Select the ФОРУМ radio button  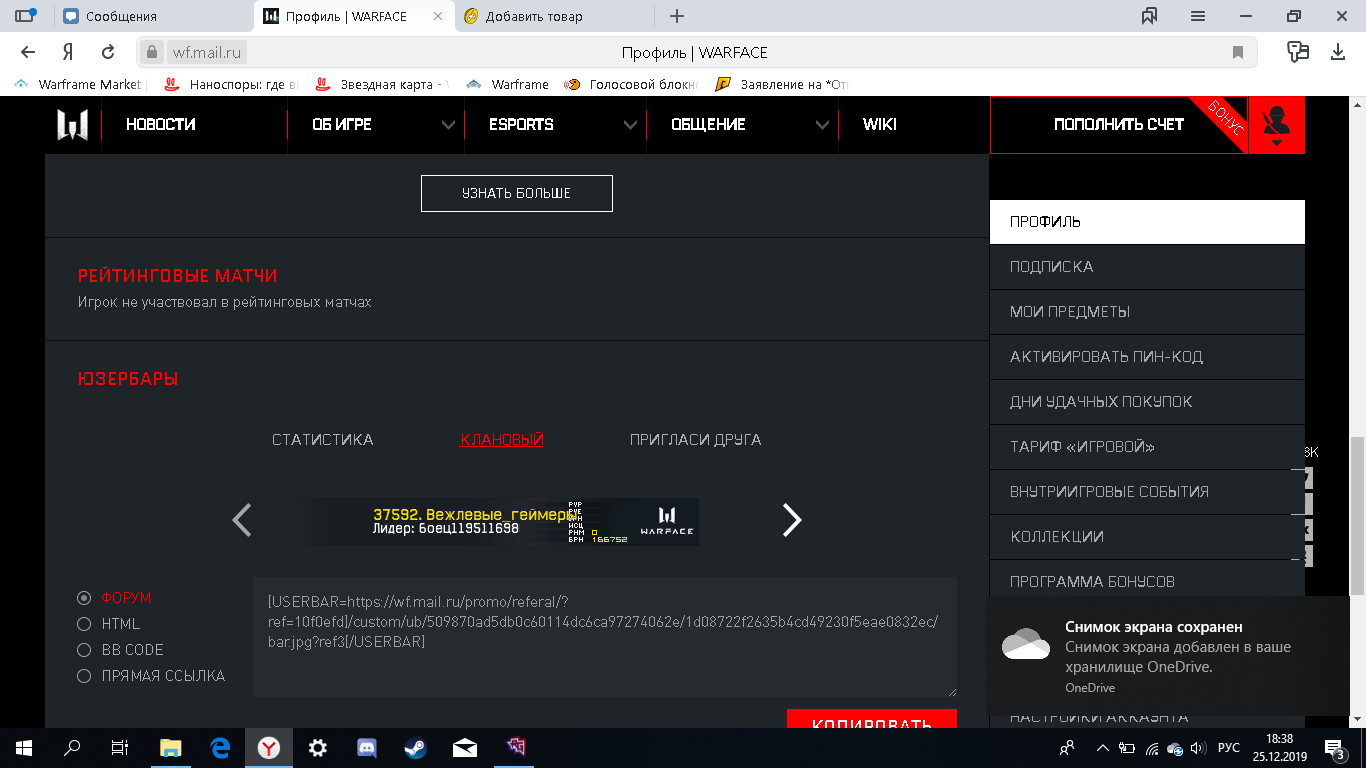tap(84, 598)
